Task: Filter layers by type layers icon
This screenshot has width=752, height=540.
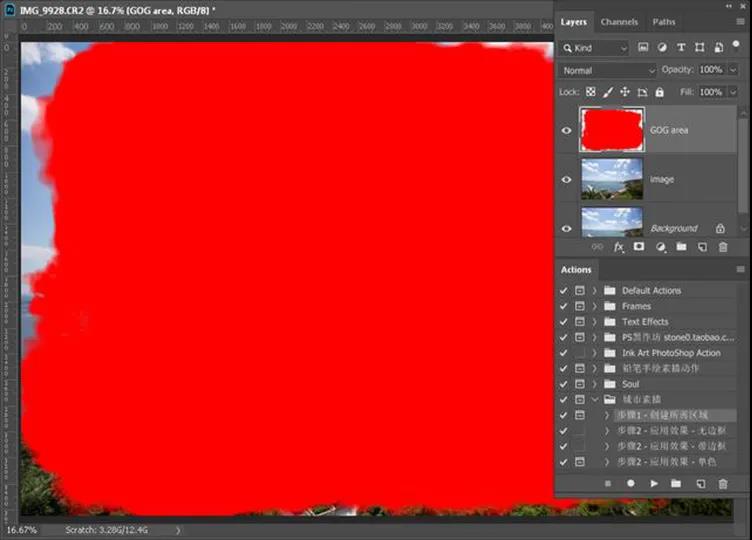Action: [681, 47]
